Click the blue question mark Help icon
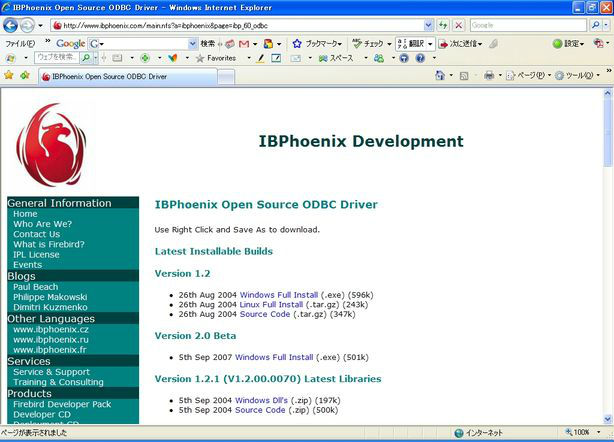This screenshot has height=442, width=614. (420, 58)
